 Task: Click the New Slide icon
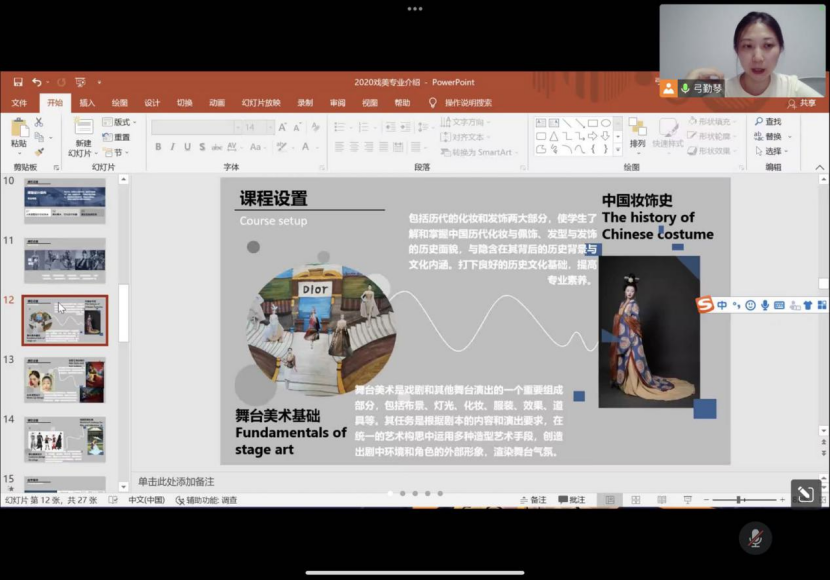point(82,127)
